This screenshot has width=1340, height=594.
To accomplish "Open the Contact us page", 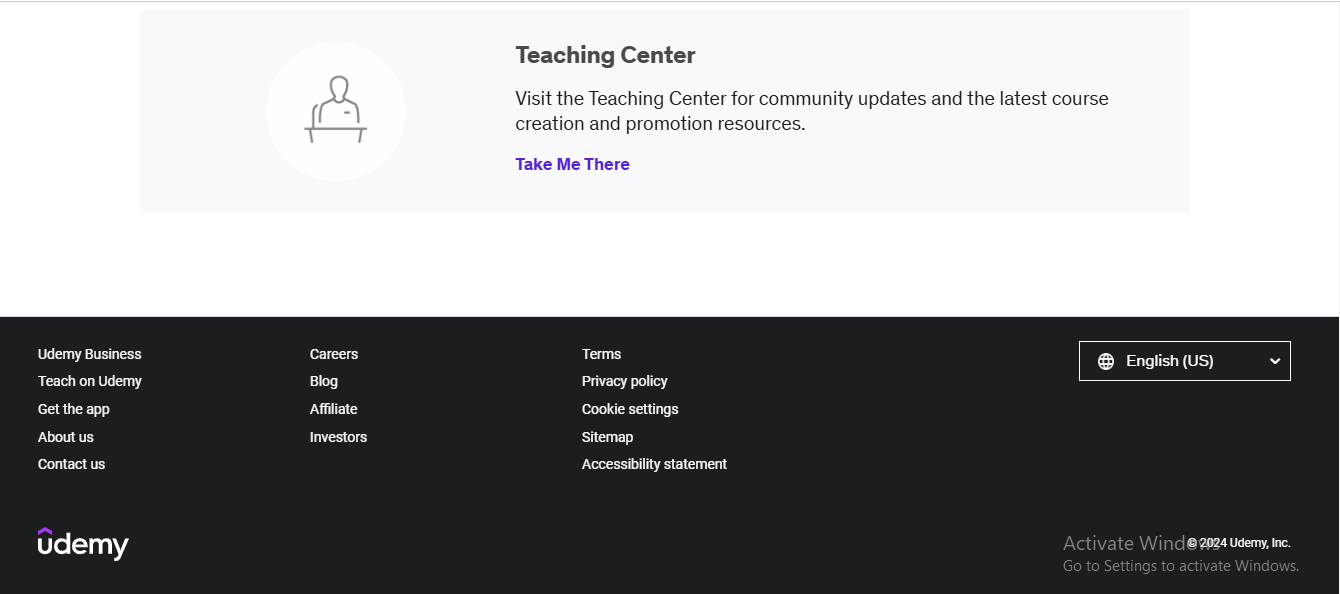I will 71,463.
